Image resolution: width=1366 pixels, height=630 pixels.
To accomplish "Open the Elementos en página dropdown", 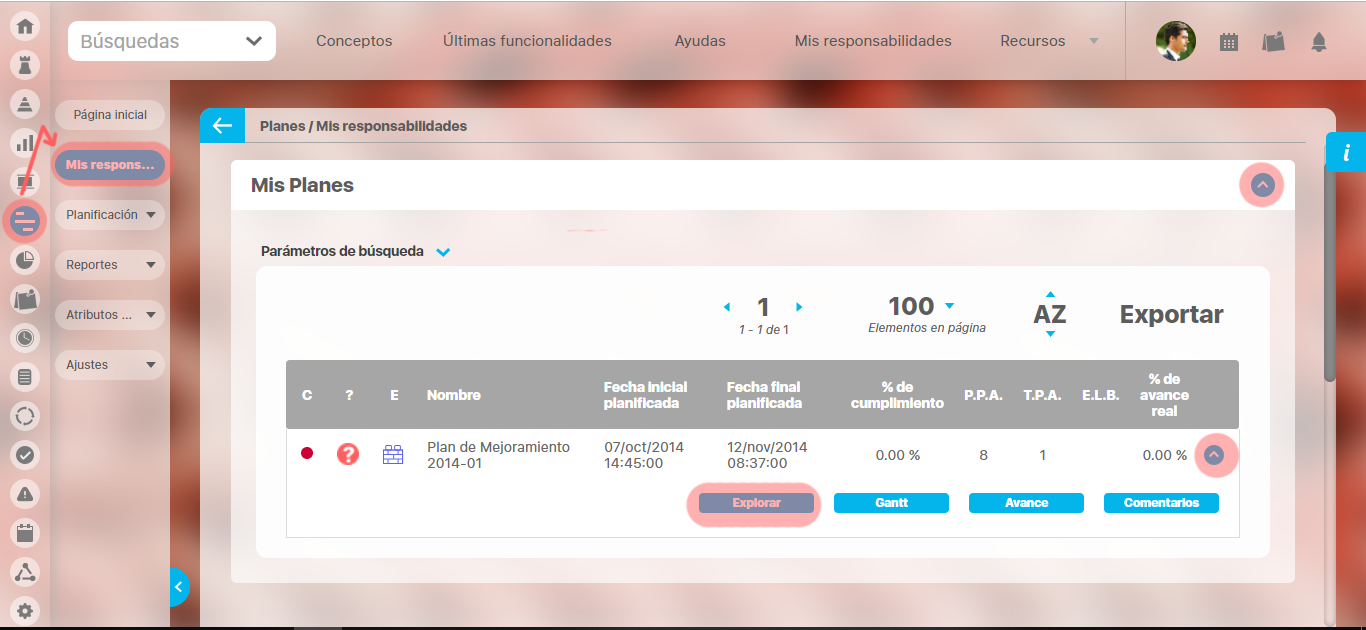I will click(x=949, y=306).
